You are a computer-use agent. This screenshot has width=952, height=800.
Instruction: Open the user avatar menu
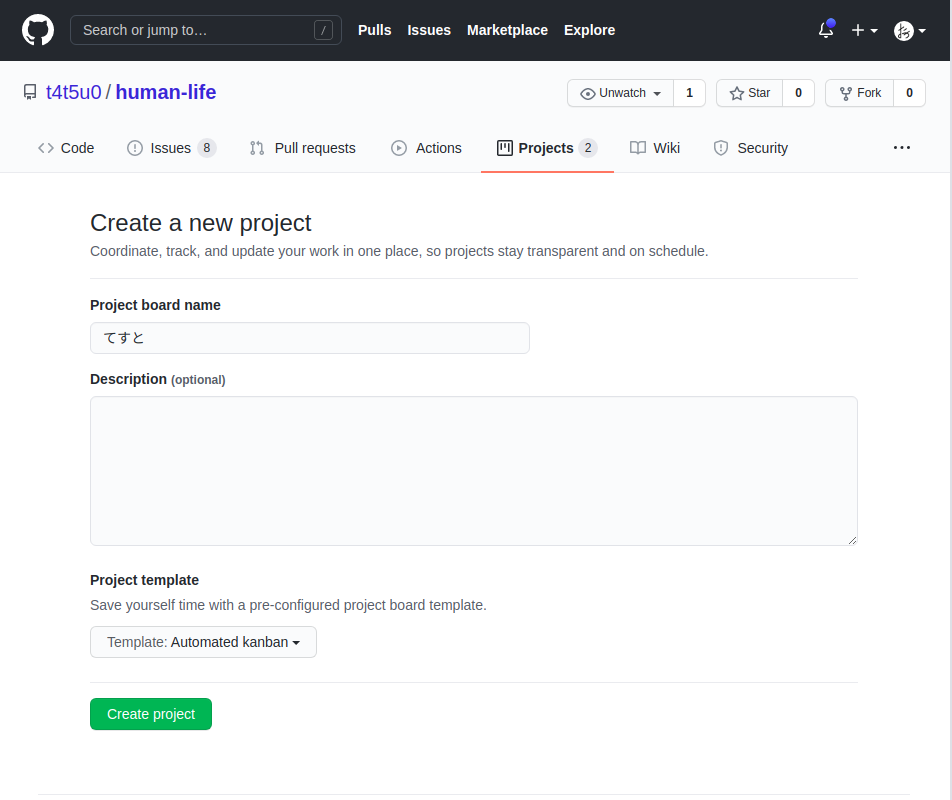(x=909, y=30)
